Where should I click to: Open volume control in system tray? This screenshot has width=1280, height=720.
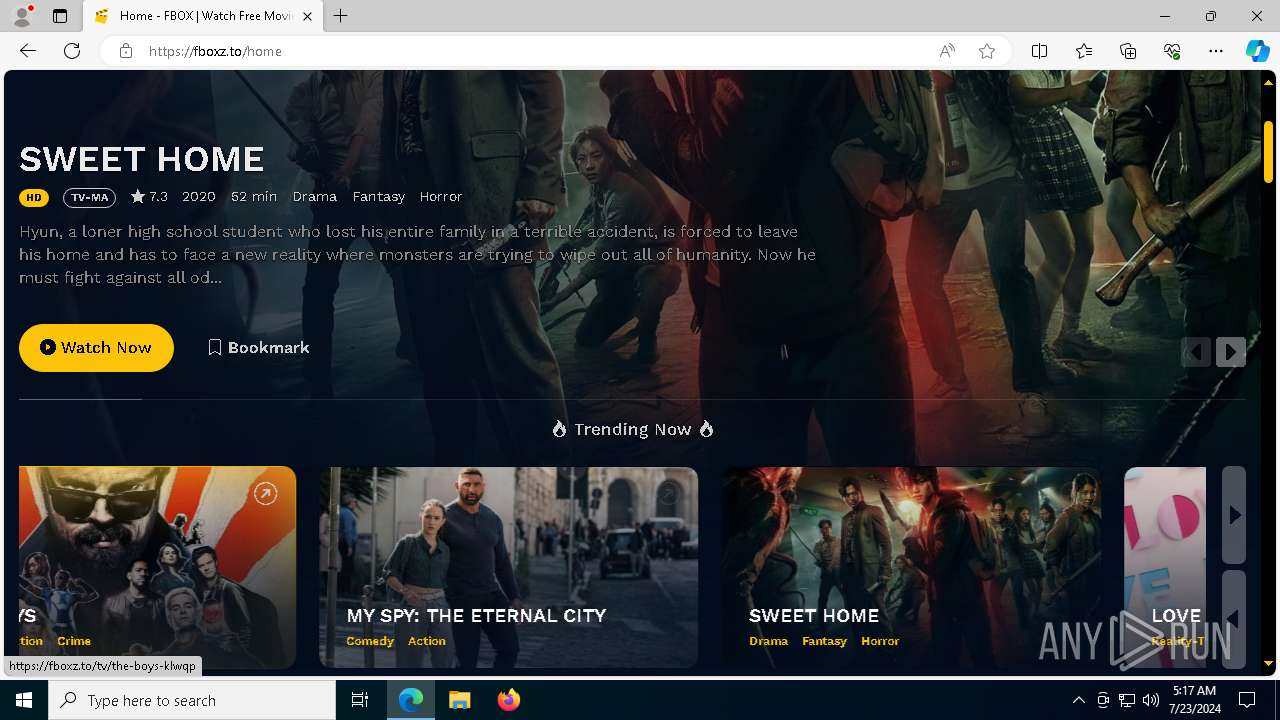(x=1151, y=700)
